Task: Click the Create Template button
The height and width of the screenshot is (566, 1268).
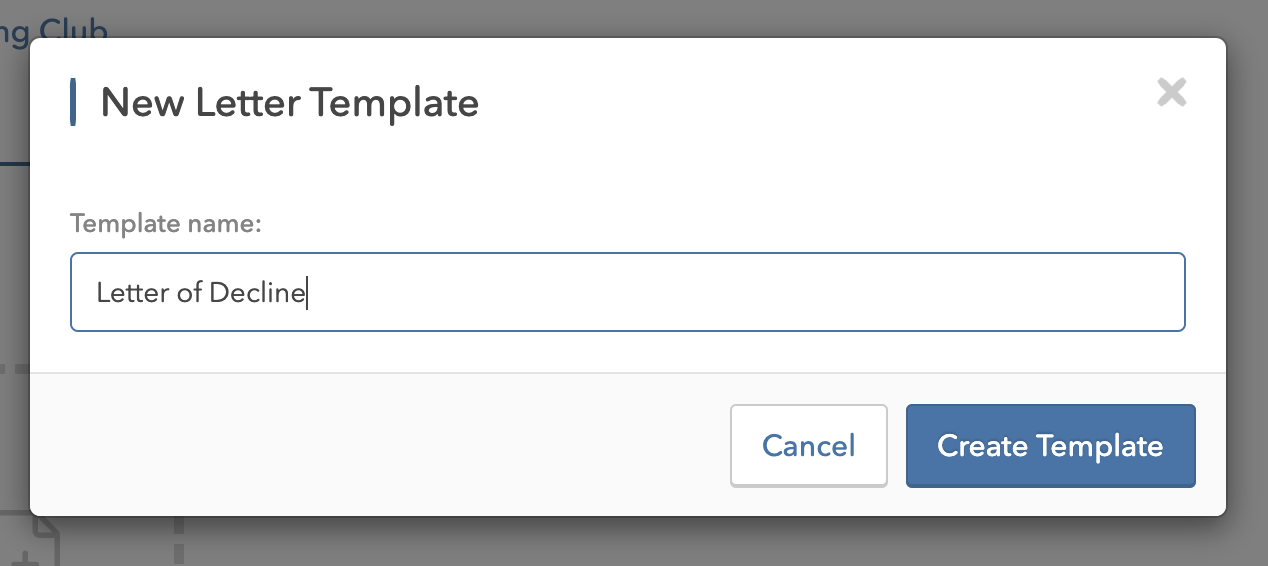Action: [x=1050, y=446]
